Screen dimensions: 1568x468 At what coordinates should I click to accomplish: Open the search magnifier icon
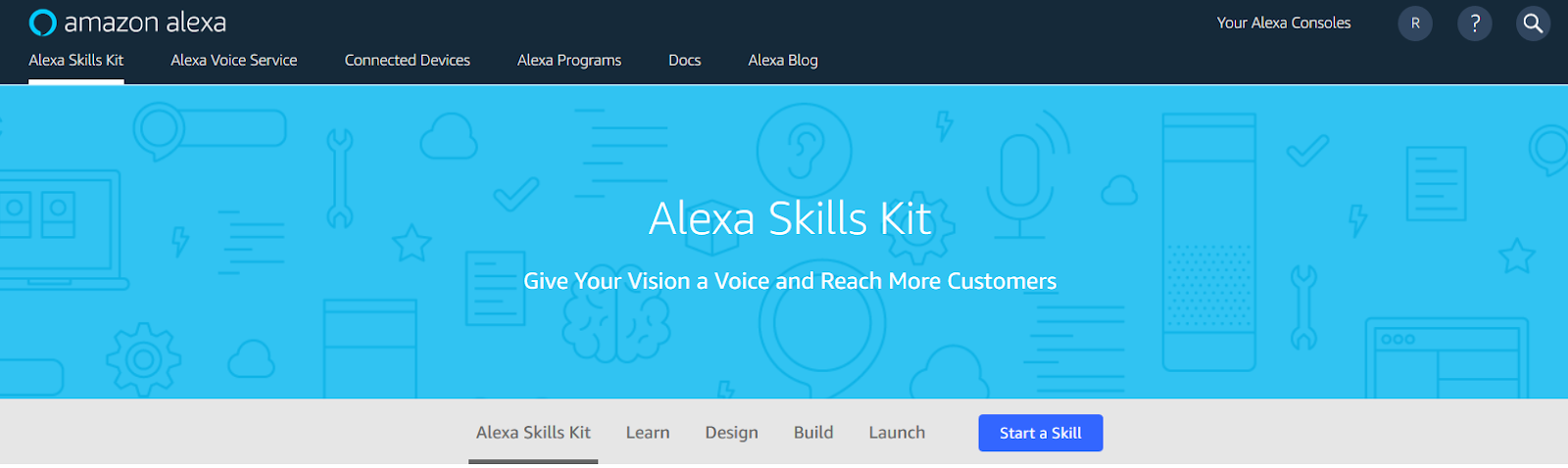[1534, 23]
